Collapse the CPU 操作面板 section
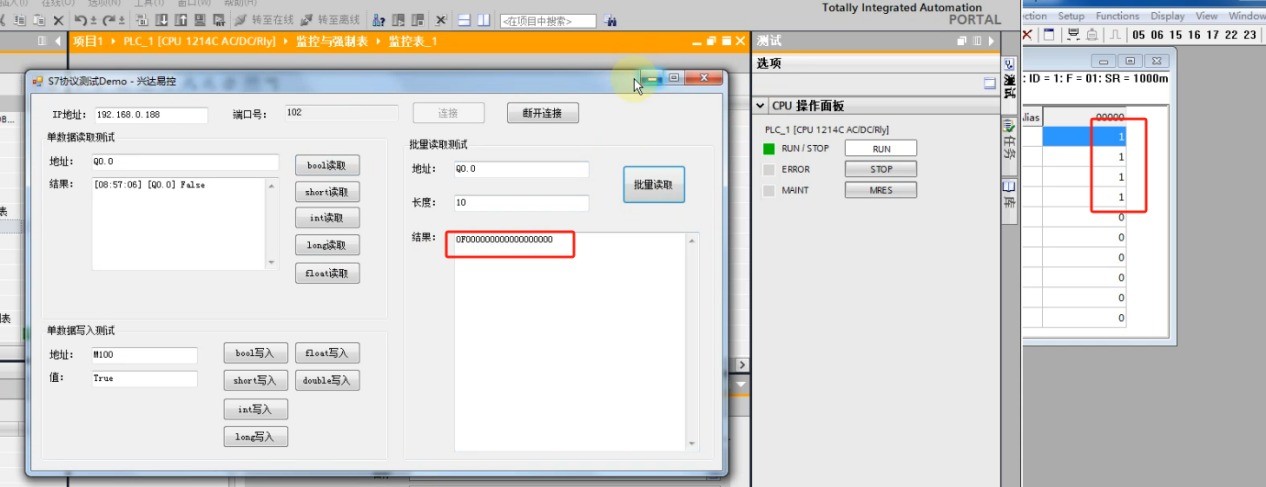This screenshot has height=487, width=1266. pyautogui.click(x=761, y=106)
